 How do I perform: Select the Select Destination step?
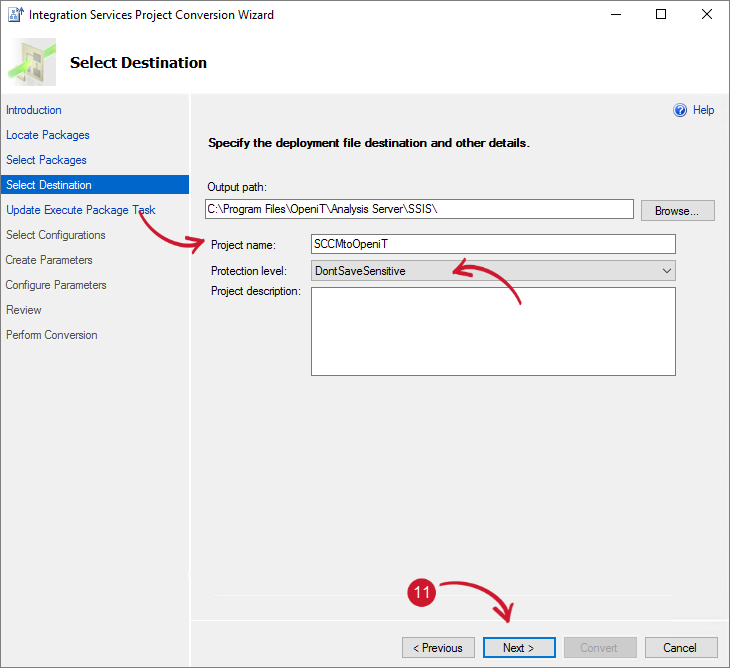pyautogui.click(x=95, y=185)
